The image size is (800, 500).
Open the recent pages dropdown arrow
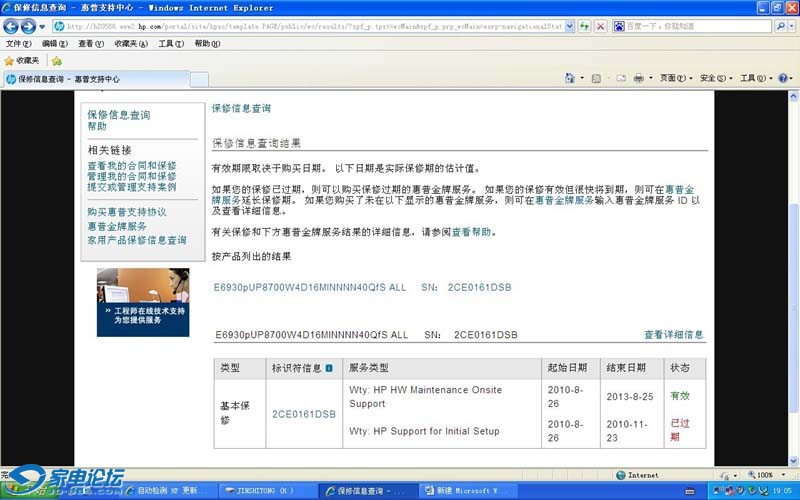pos(42,27)
